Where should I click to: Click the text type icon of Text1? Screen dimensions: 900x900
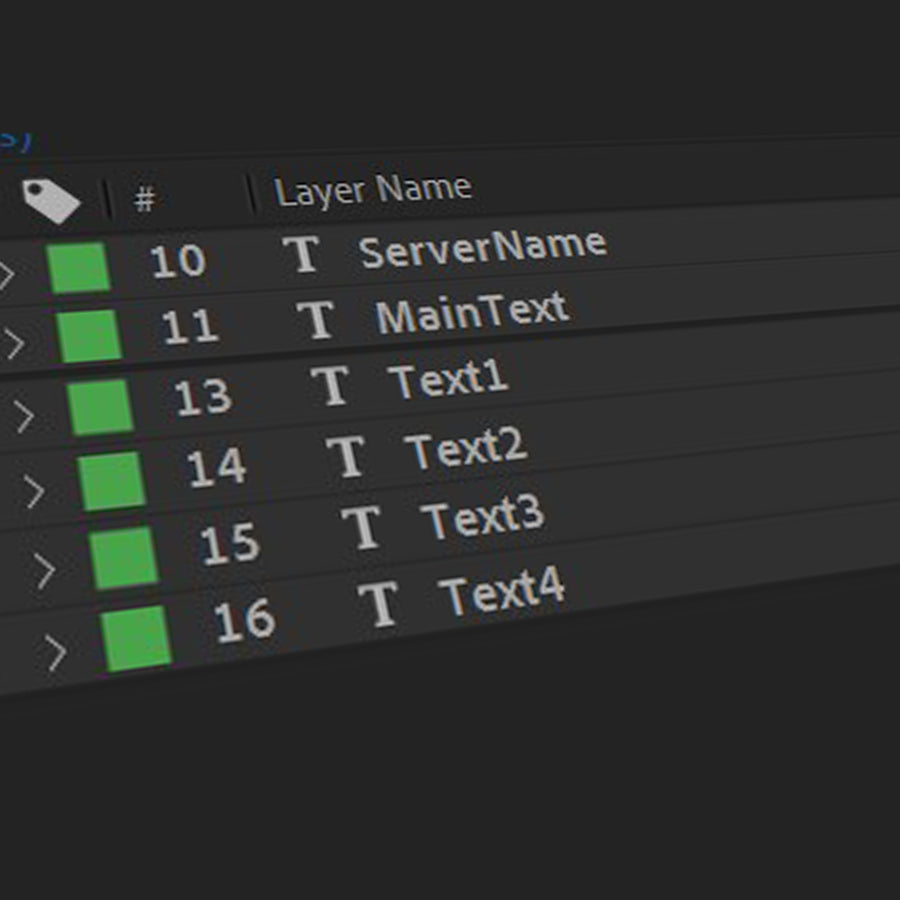coord(331,386)
